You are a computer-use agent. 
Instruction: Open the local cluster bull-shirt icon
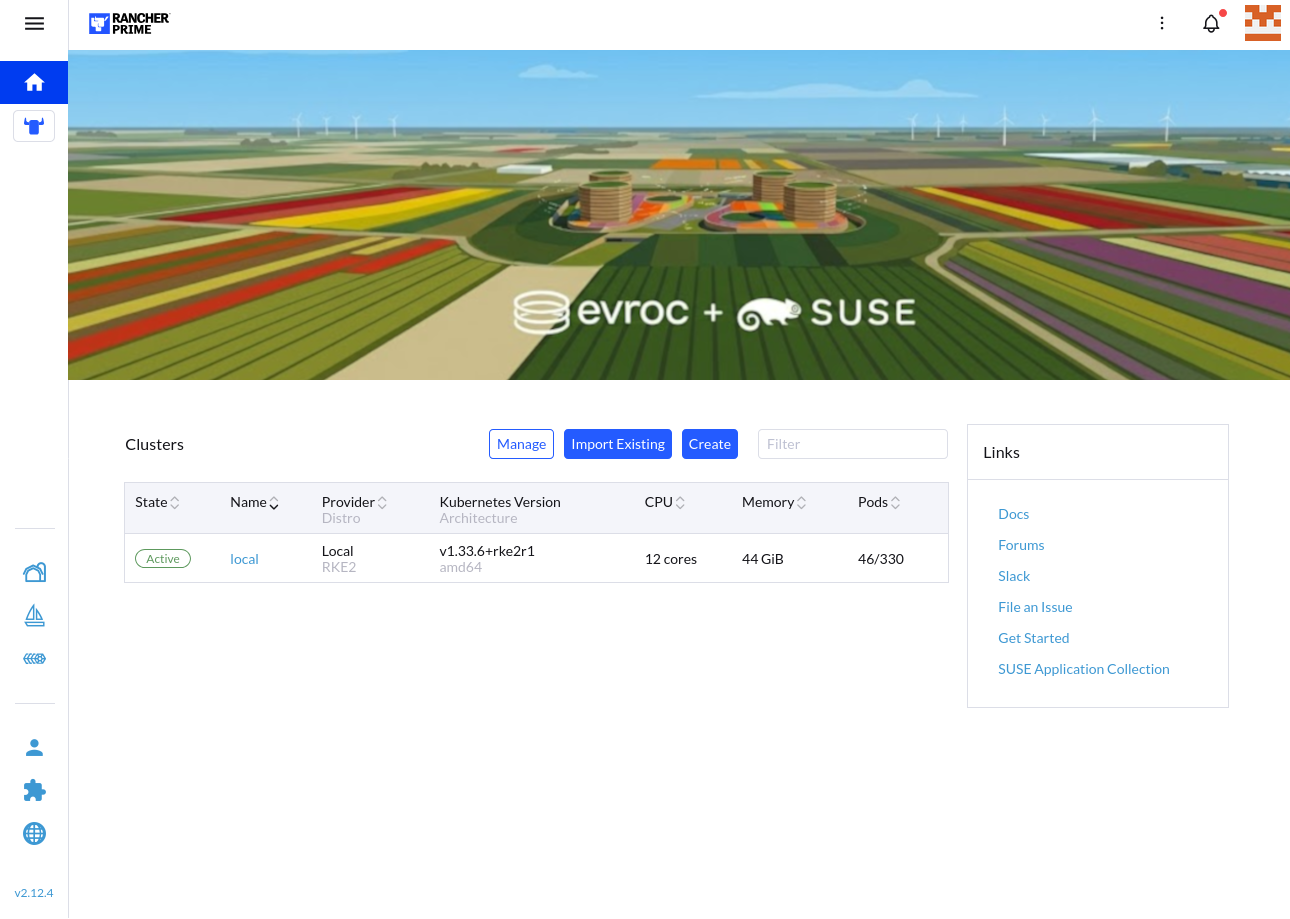tap(34, 126)
